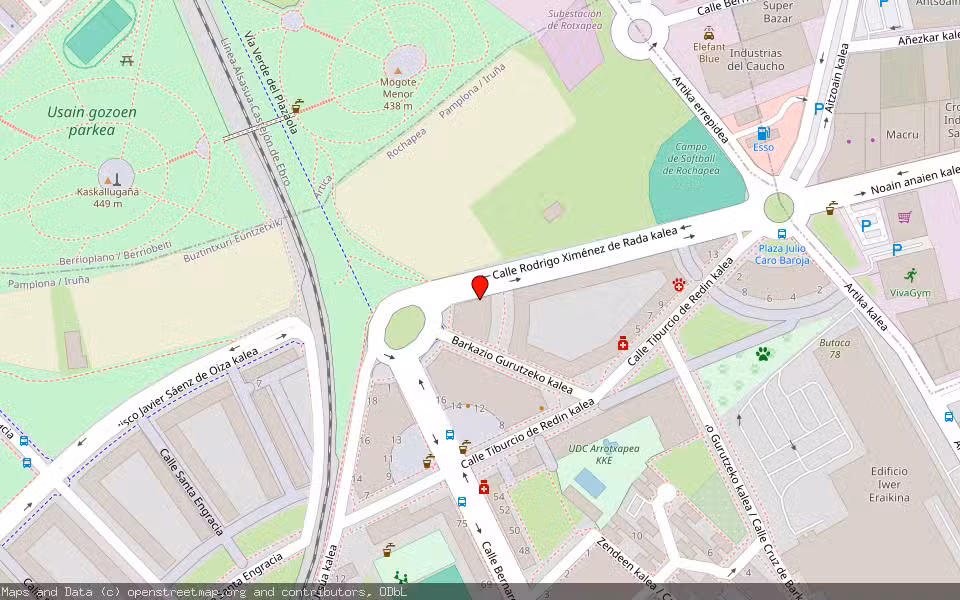The height and width of the screenshot is (600, 960).
Task: Click the red map marker pin on Rodrigo Ximénez de Rada
Action: pyautogui.click(x=478, y=289)
